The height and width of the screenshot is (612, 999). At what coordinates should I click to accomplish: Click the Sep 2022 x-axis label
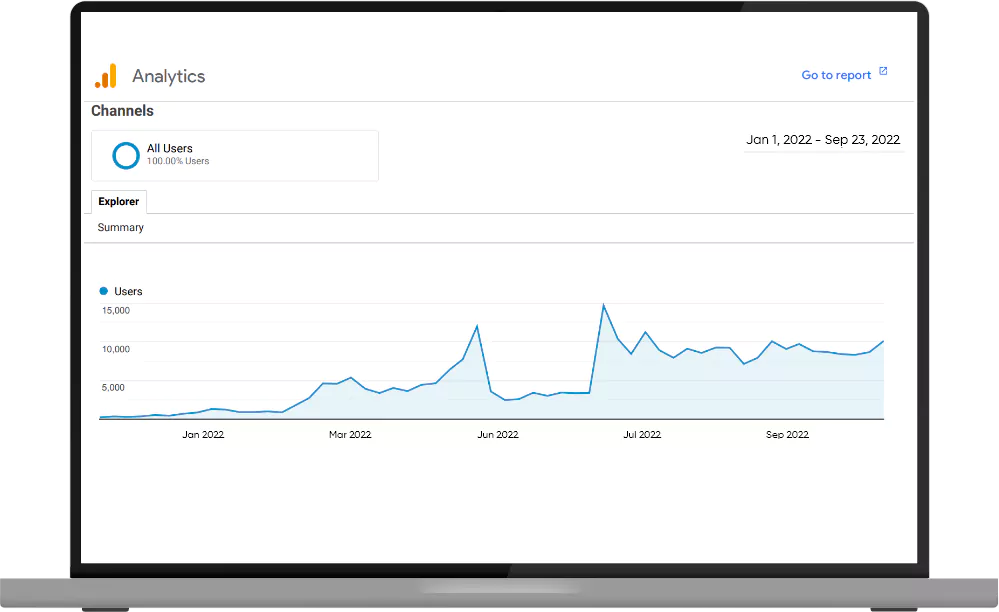point(787,434)
